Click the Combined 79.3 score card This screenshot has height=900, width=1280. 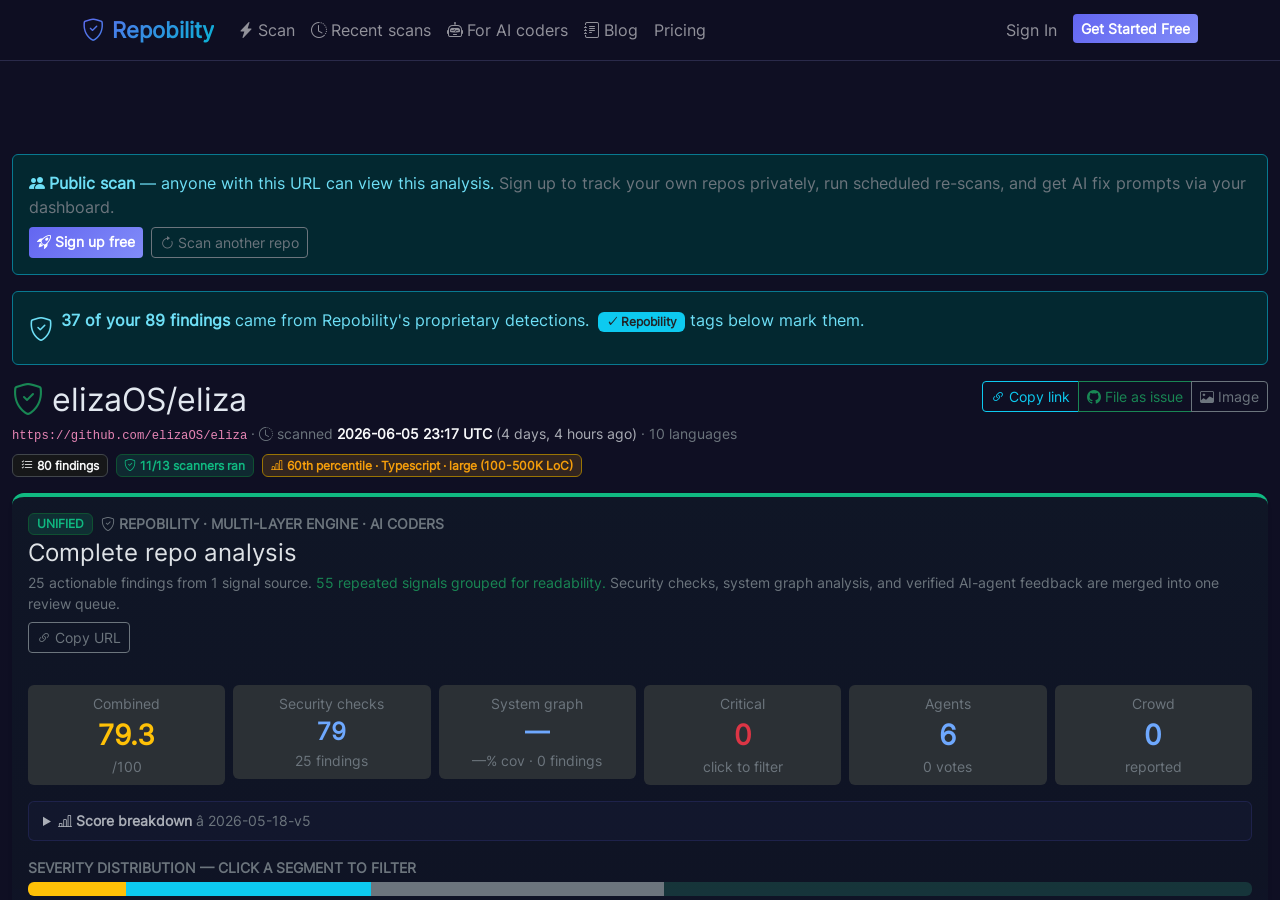pyautogui.click(x=126, y=735)
